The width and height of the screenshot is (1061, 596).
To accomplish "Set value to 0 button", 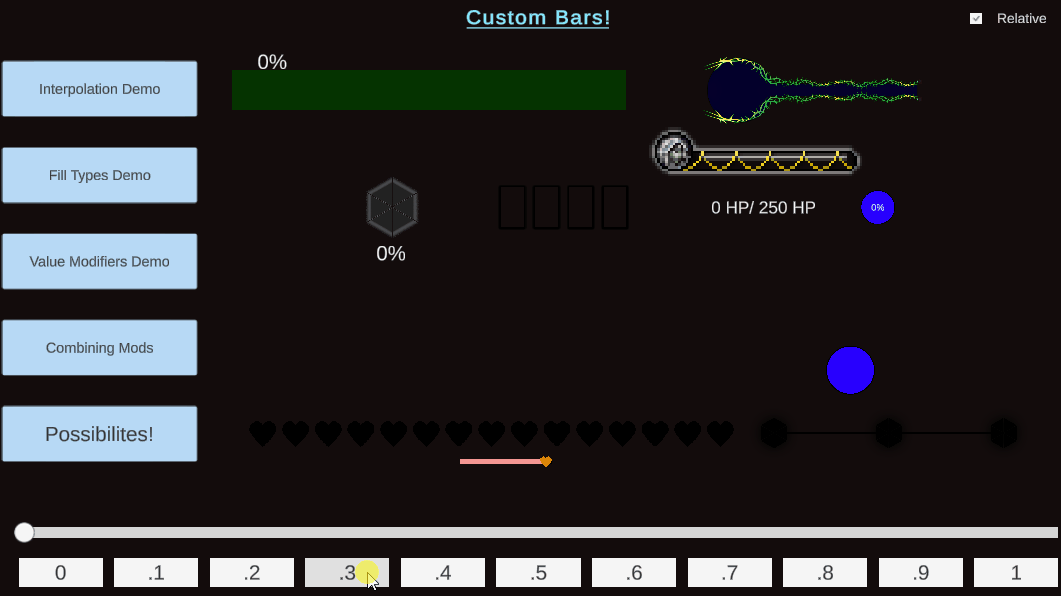I will tap(61, 572).
